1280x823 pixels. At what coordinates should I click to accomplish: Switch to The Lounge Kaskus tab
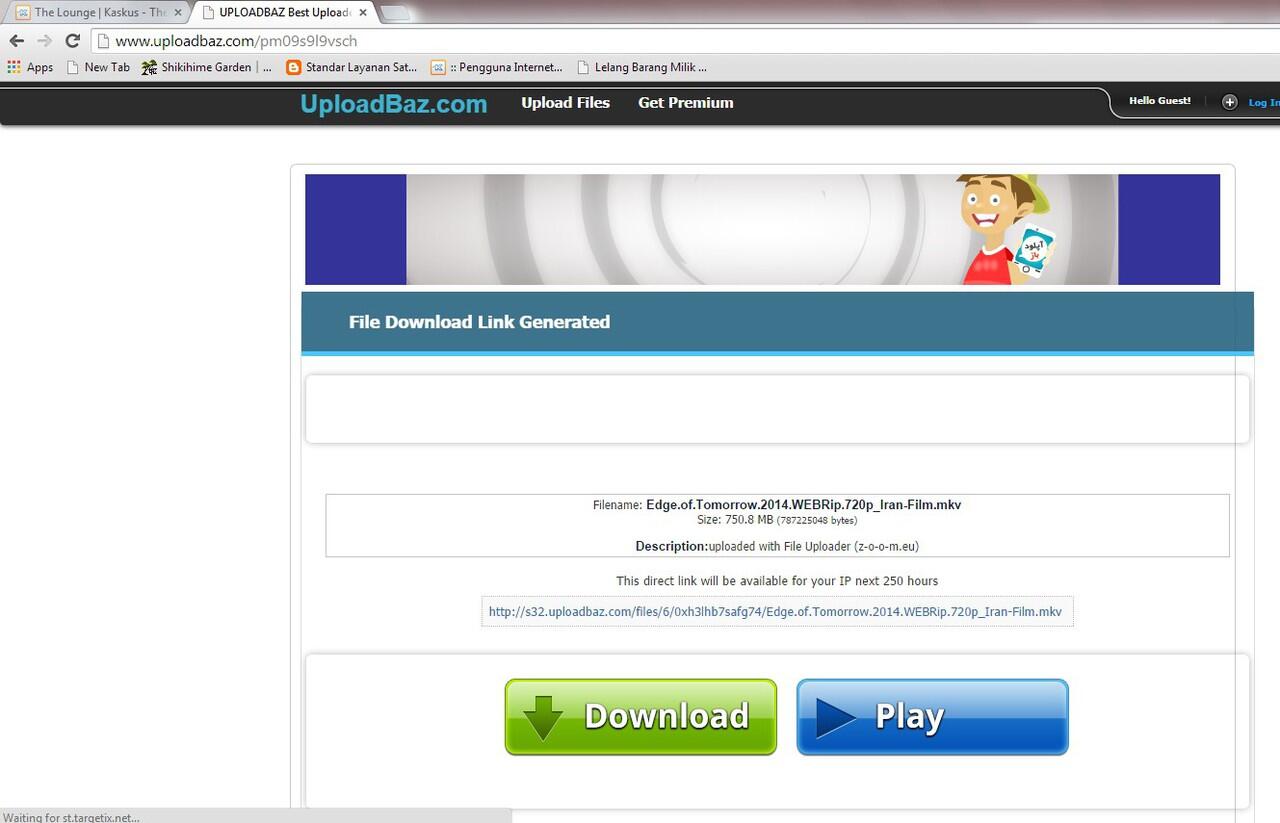98,13
